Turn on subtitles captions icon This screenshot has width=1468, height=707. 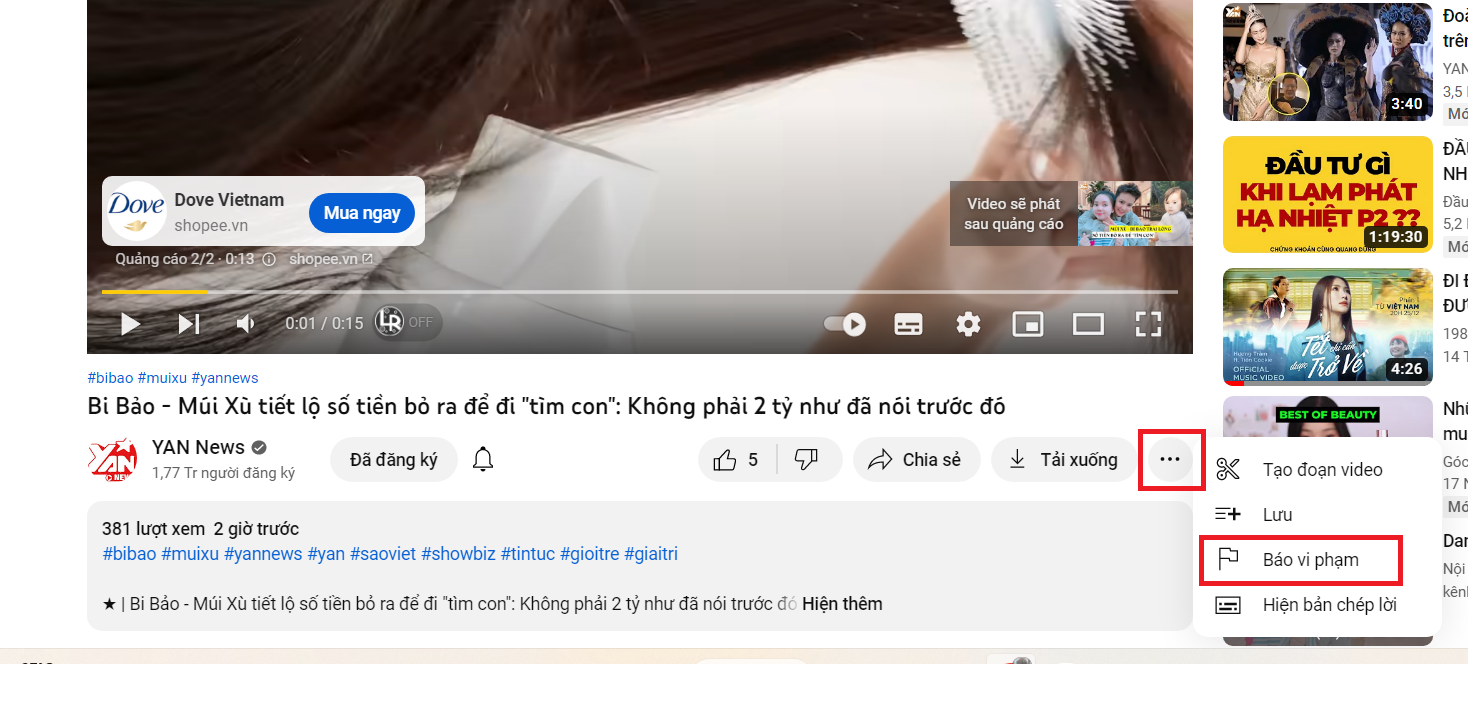coord(908,324)
